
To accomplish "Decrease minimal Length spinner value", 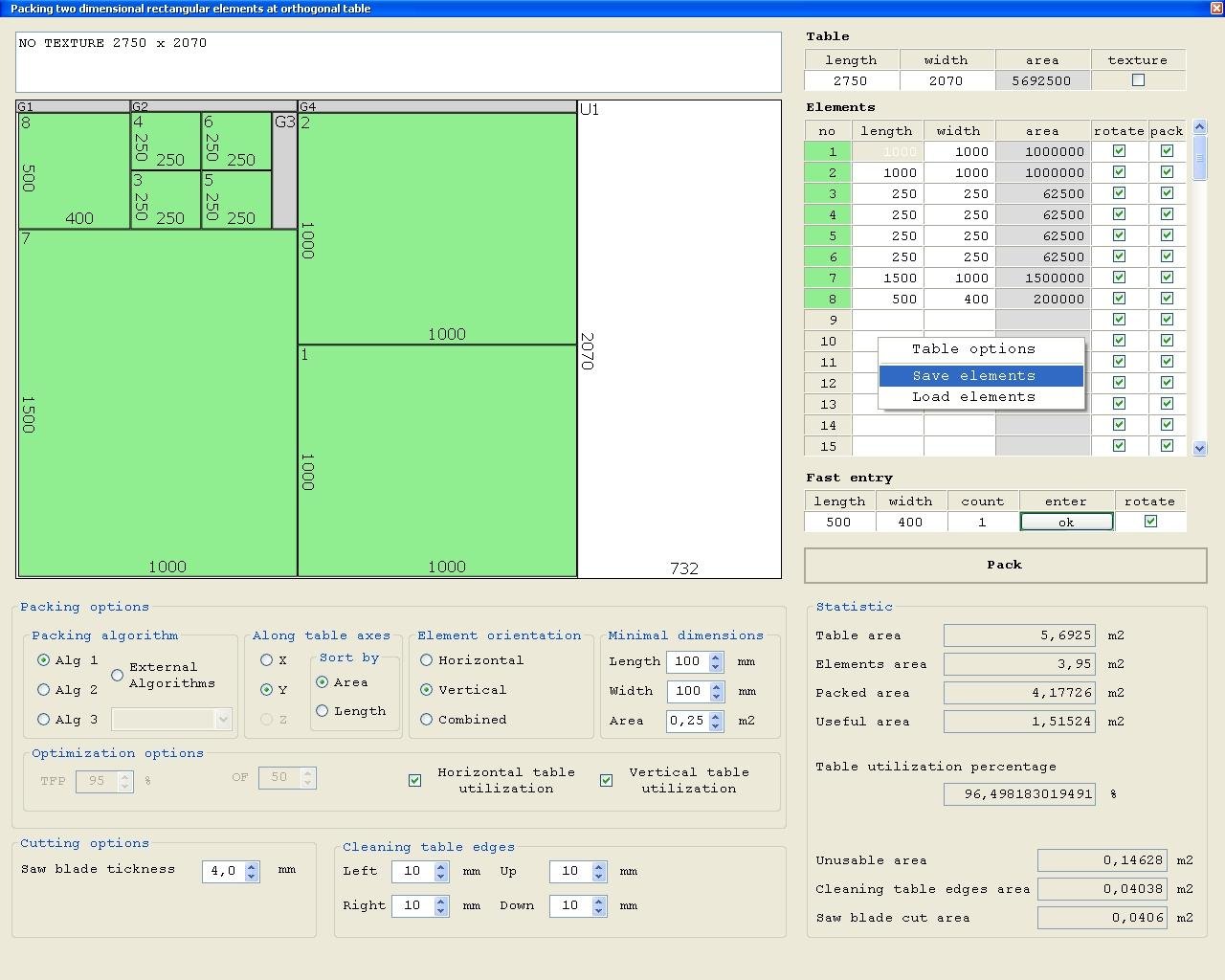I will click(x=716, y=666).
